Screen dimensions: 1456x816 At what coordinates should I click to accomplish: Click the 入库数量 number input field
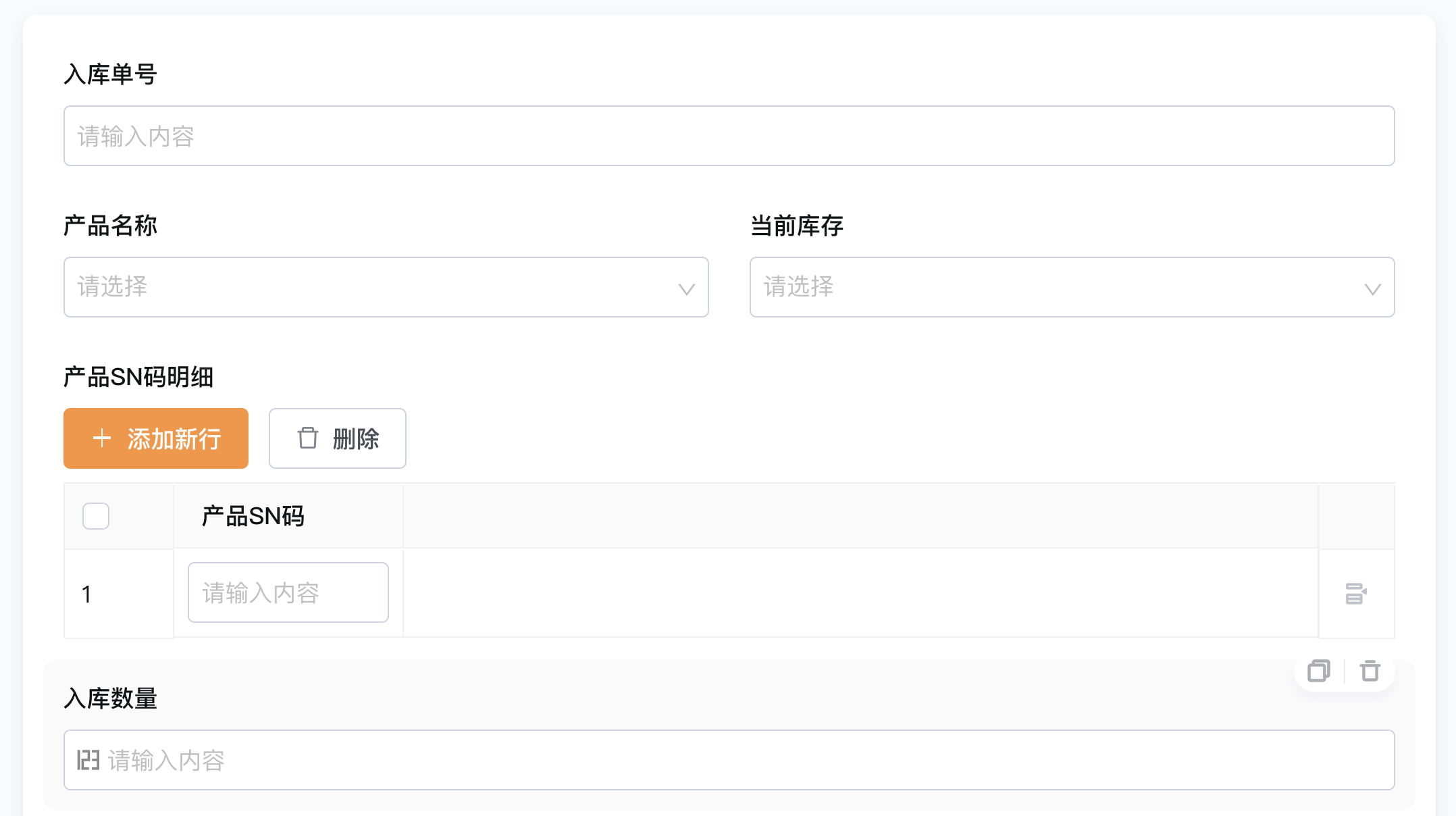(729, 760)
